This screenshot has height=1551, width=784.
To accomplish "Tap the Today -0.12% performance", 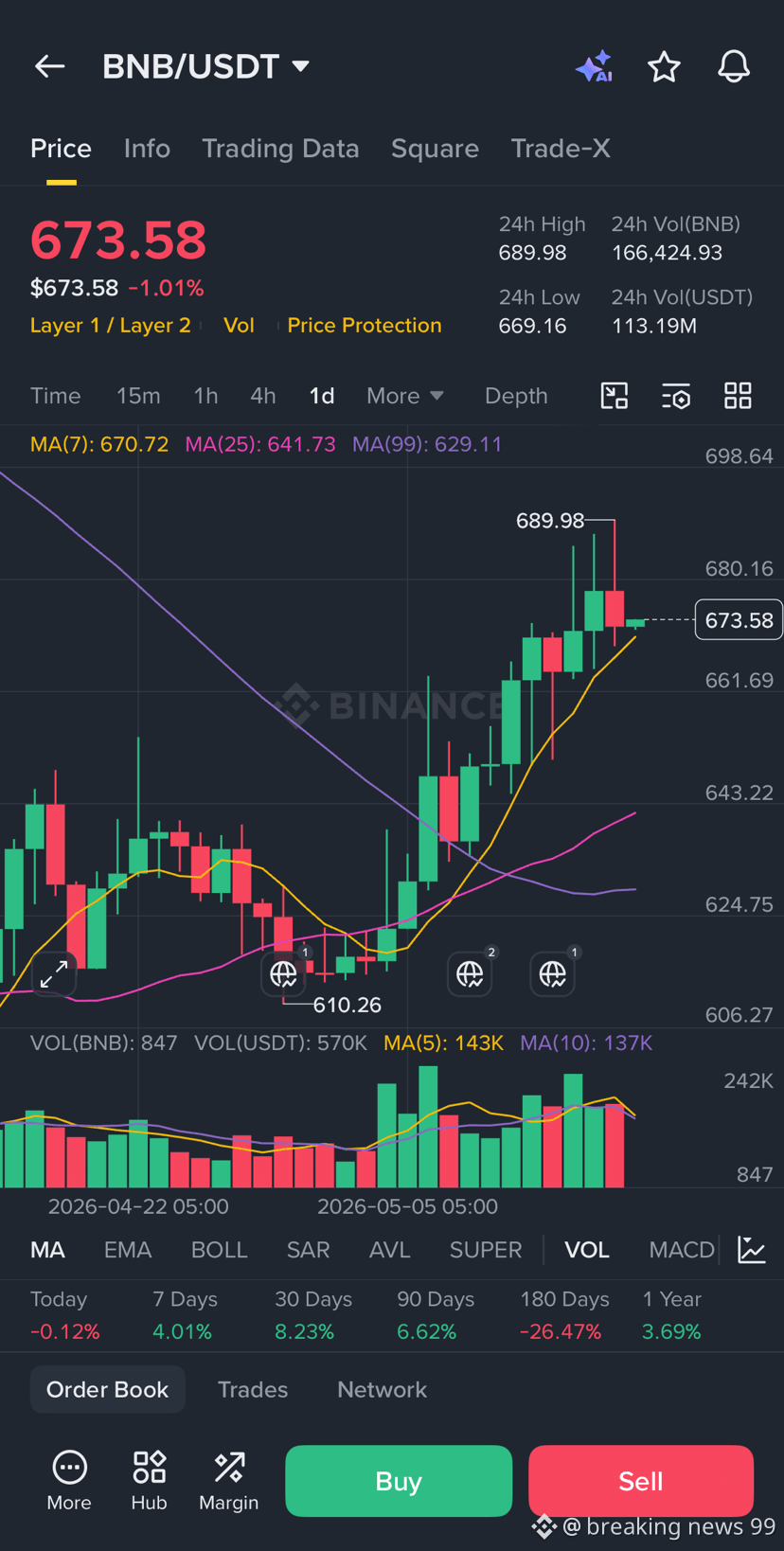I will 65,1315.
